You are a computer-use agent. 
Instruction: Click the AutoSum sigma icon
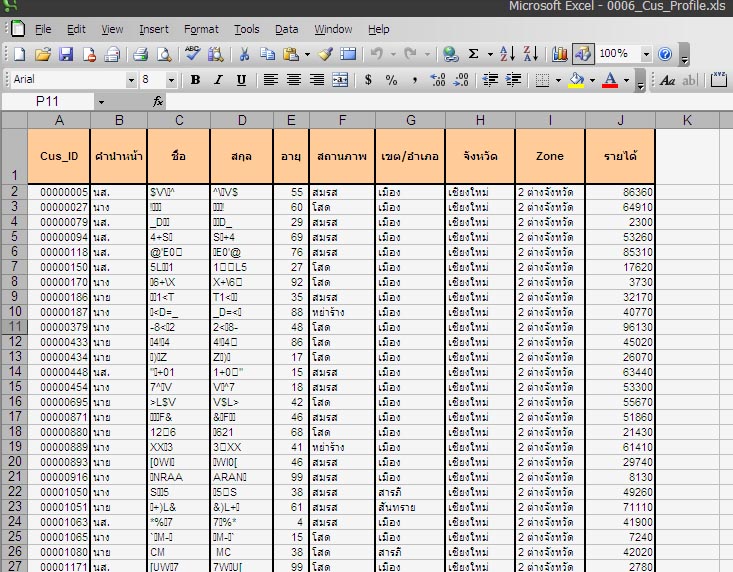tap(474, 54)
